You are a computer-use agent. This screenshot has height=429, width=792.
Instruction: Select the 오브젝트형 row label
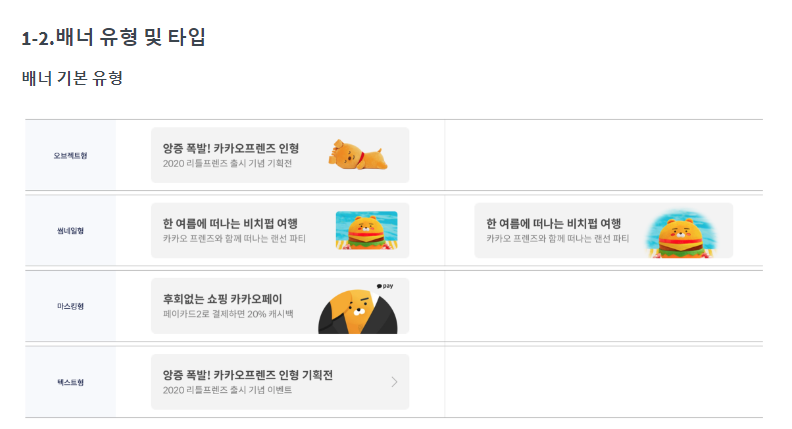(70, 156)
